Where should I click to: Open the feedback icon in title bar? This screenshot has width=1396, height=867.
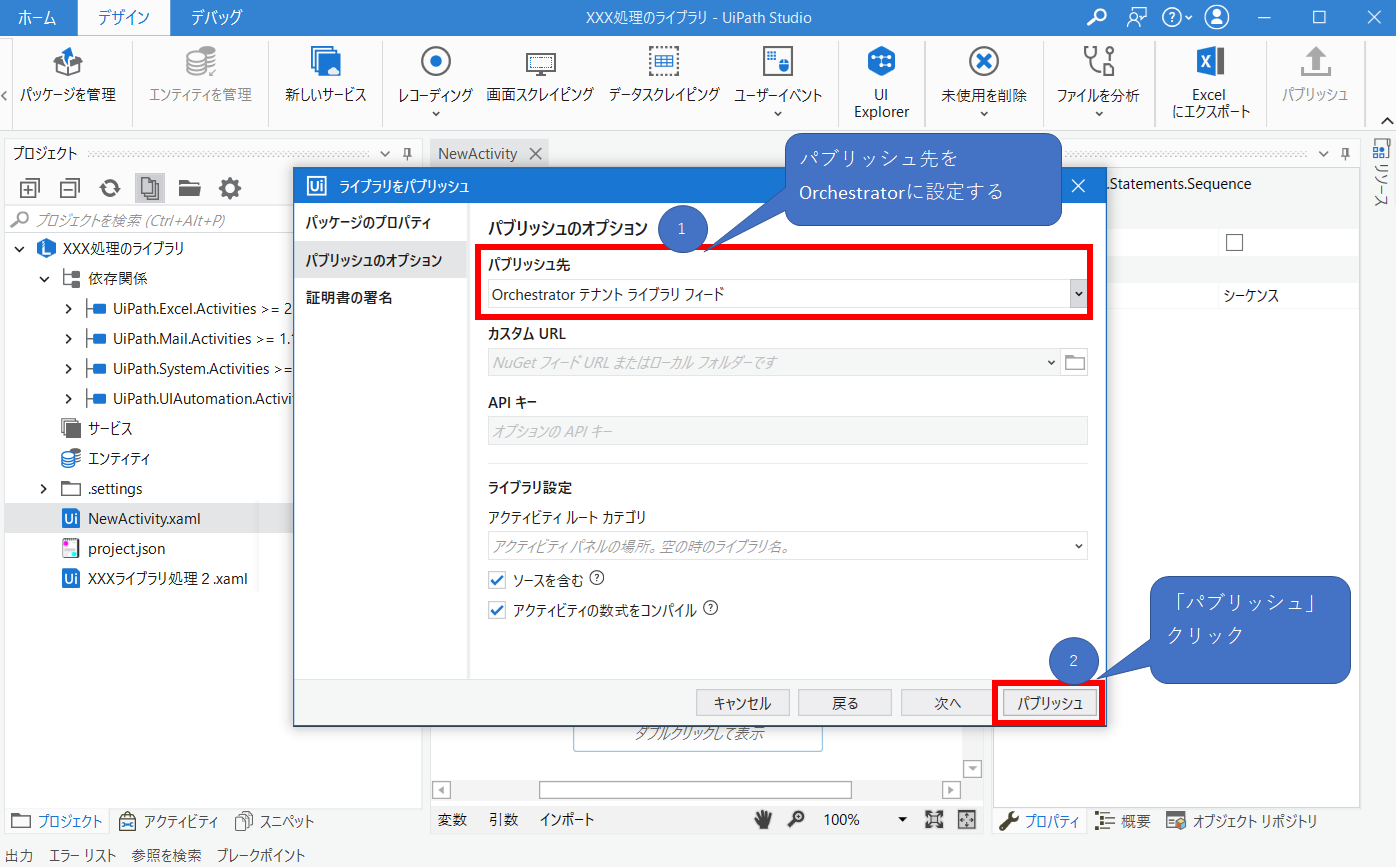click(1136, 17)
